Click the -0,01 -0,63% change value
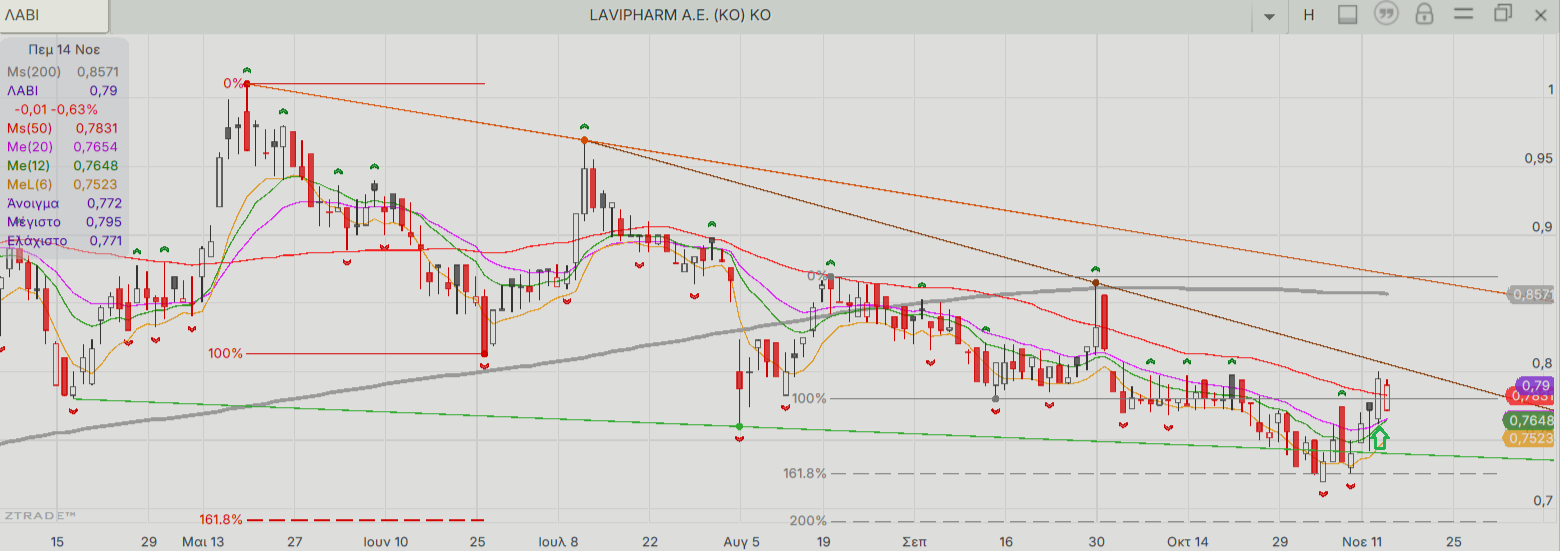The width and height of the screenshot is (1560, 551). [x=57, y=109]
